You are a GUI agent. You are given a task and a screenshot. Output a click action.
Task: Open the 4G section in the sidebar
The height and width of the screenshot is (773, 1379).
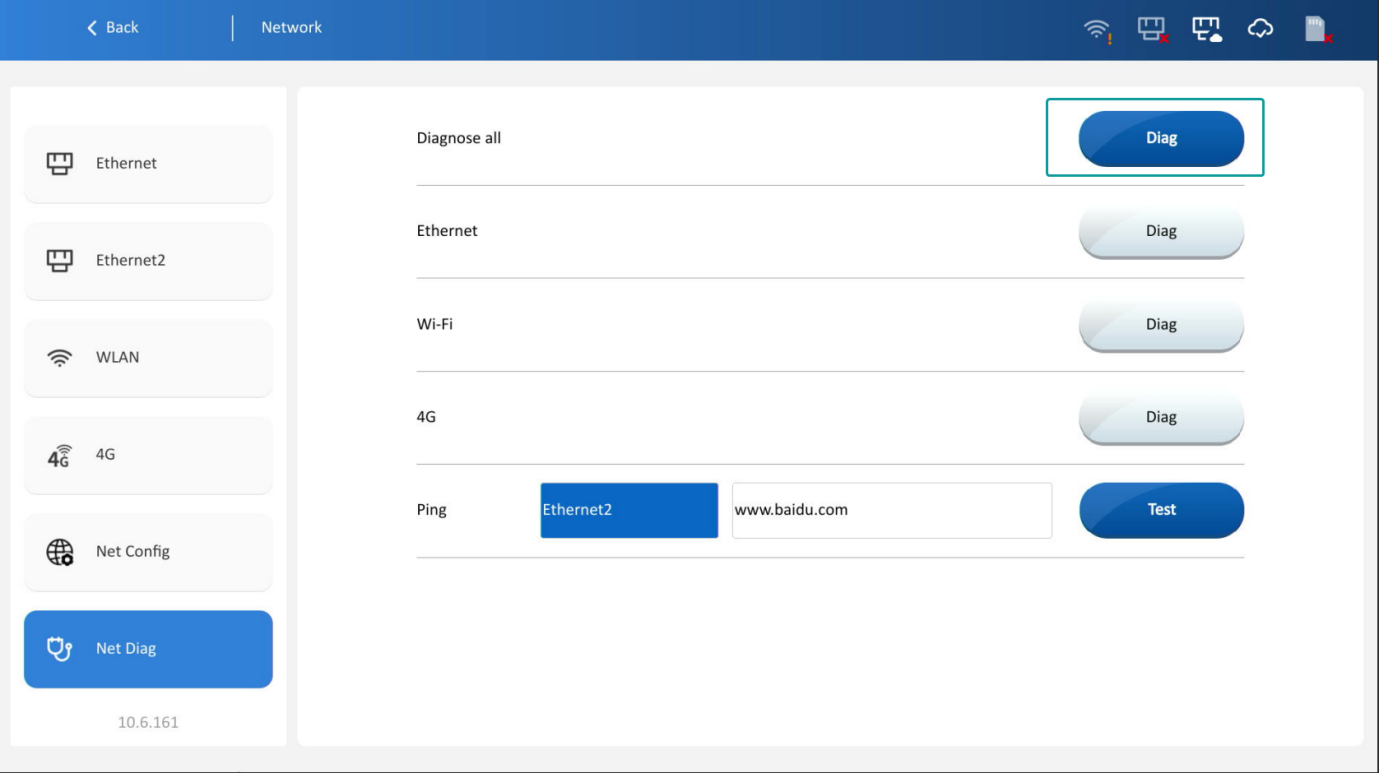pos(148,454)
